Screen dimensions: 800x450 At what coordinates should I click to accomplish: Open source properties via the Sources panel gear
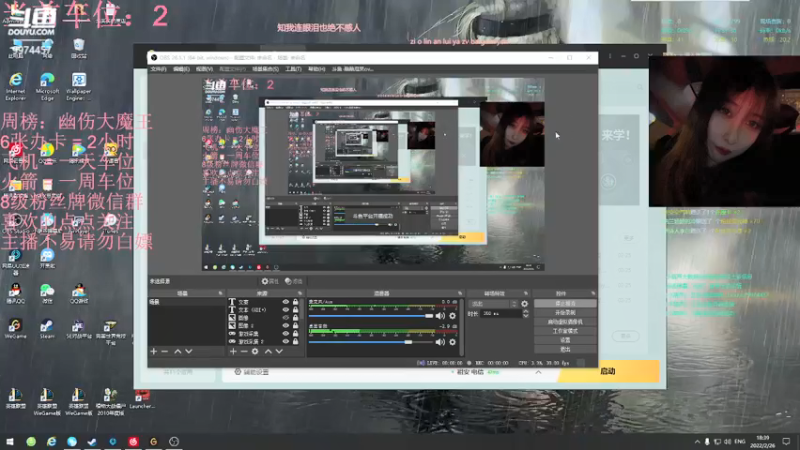click(255, 352)
